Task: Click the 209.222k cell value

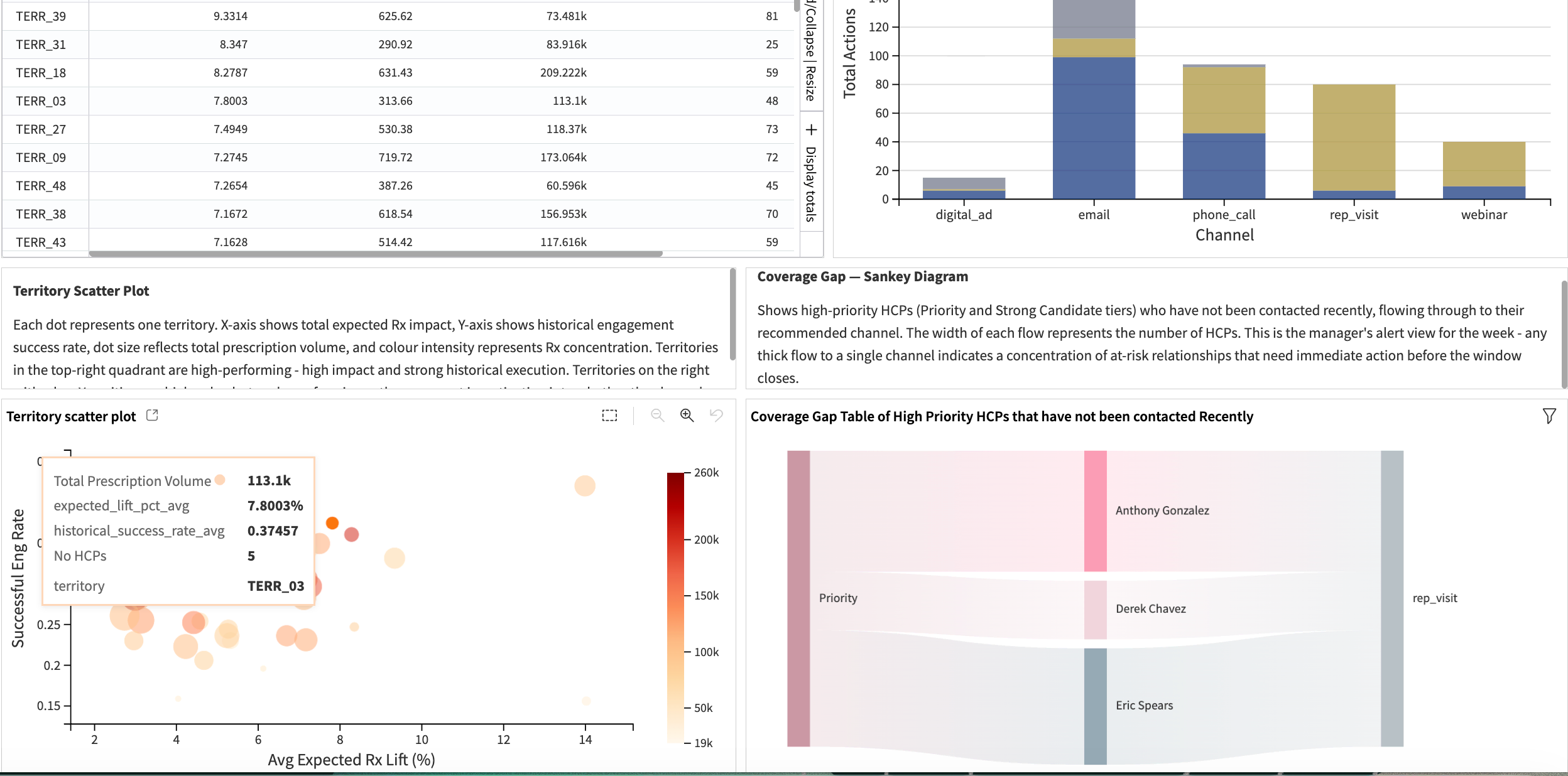Action: [563, 73]
